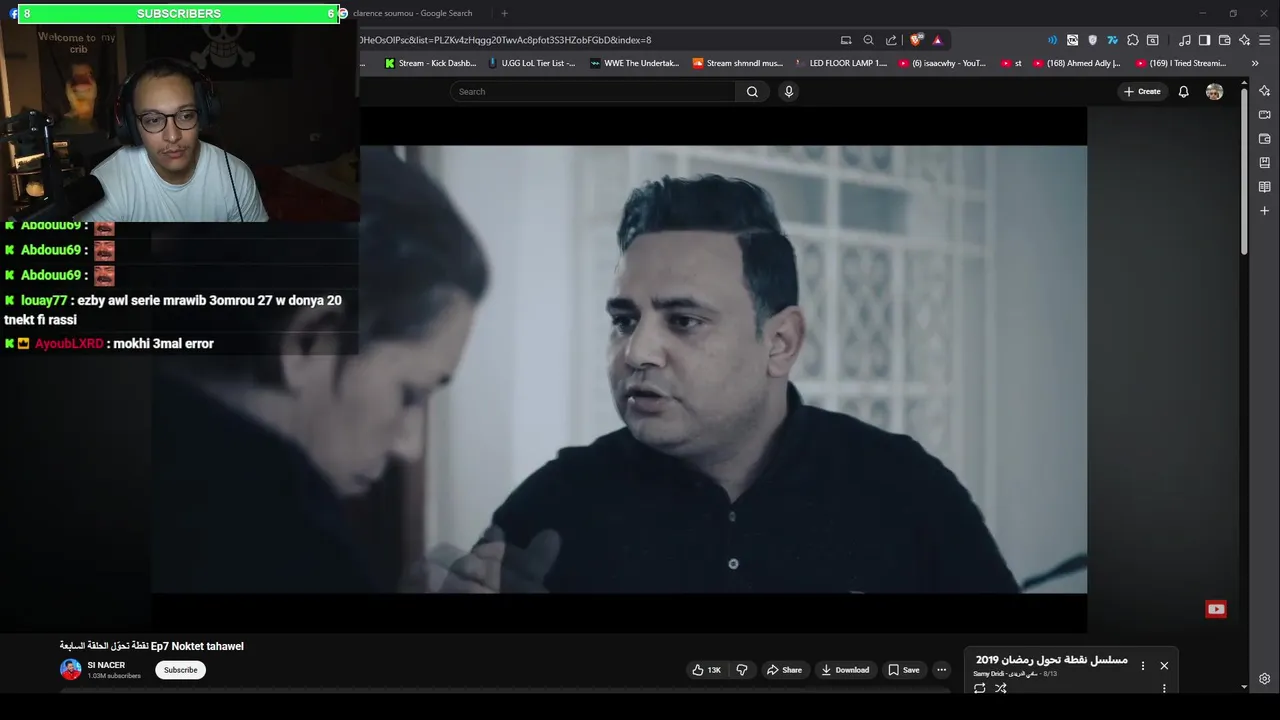Click the YouTube search magnifier button
Screen dimensions: 1280x720
click(x=752, y=91)
